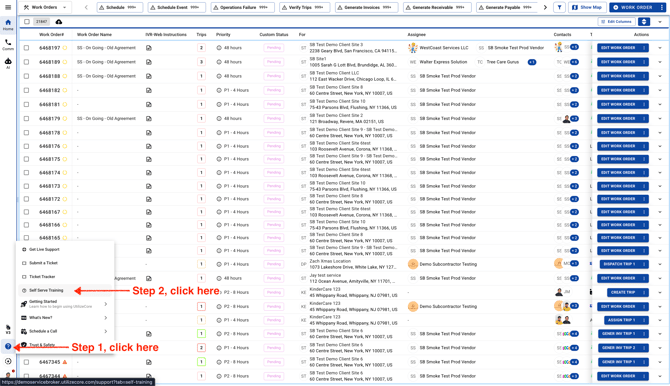Viewport: 670px width, 386px height.
Task: Click the sidebar icon above the help icon
Action: 8,329
